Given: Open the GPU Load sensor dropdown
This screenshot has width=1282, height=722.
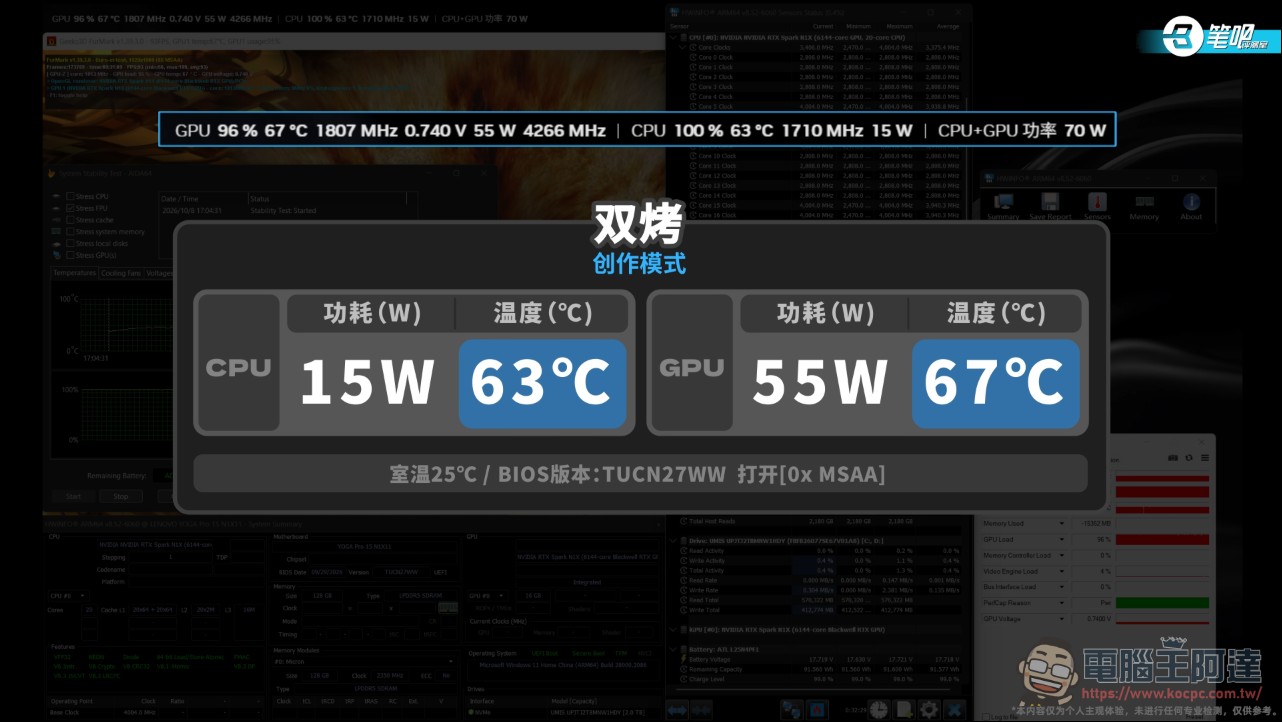Looking at the screenshot, I should click(x=1061, y=539).
